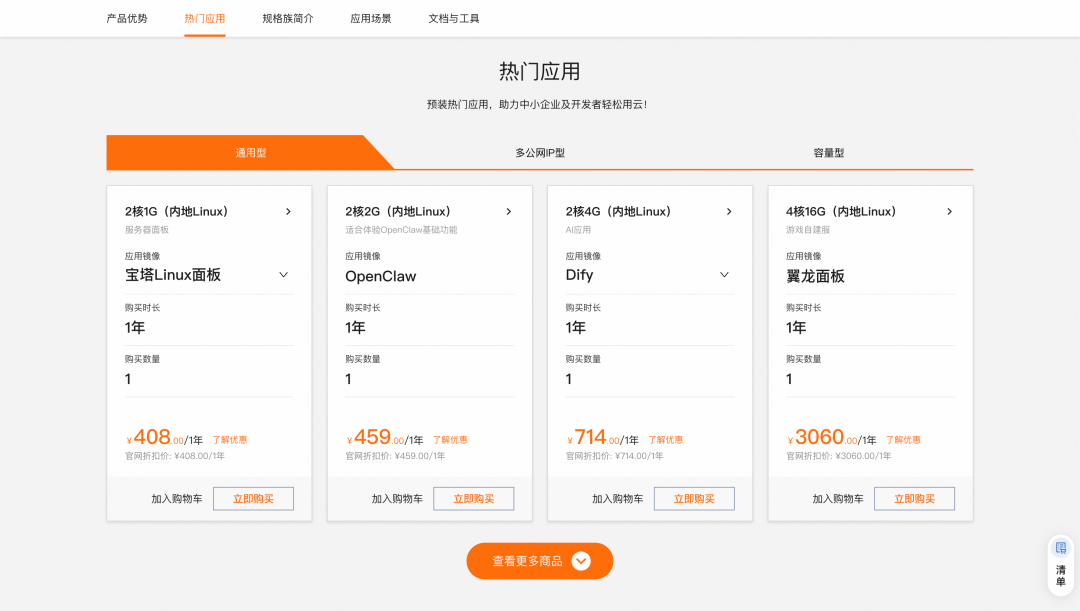
Task: Add the 4核16G plan to cart (加入购物车)
Action: (838, 499)
